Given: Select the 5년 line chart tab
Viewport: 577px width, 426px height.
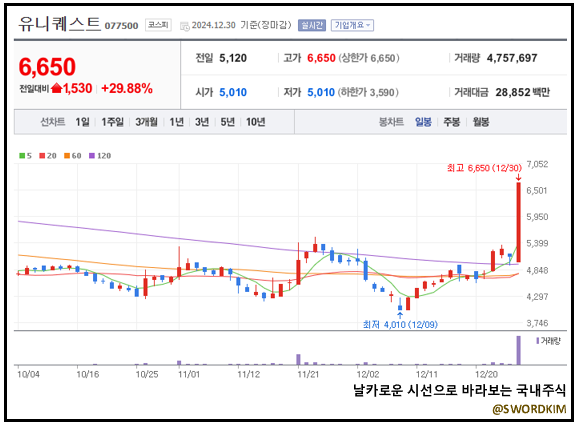Looking at the screenshot, I should pos(228,122).
